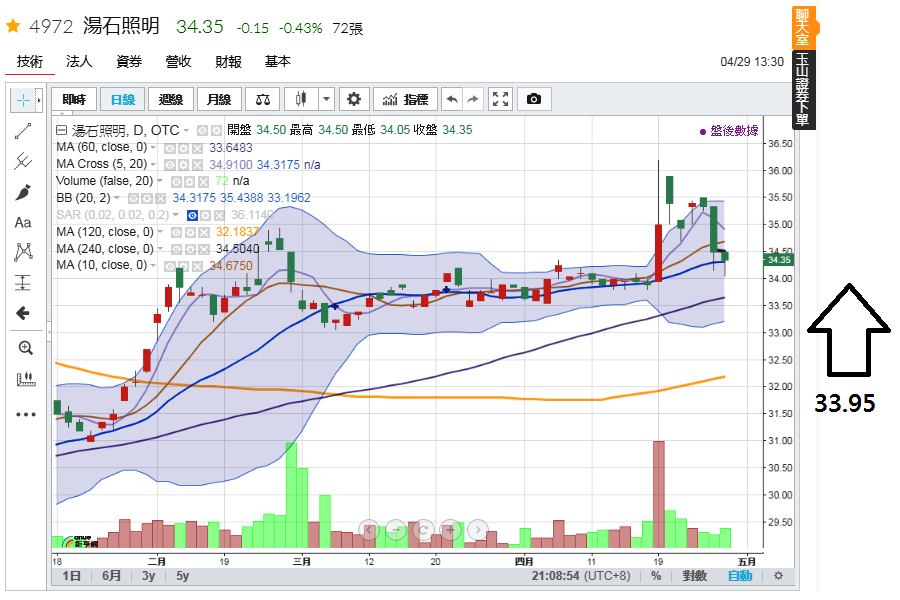The width and height of the screenshot is (900, 600).
Task: Enter fullscreen chart mode
Action: coord(501,99)
